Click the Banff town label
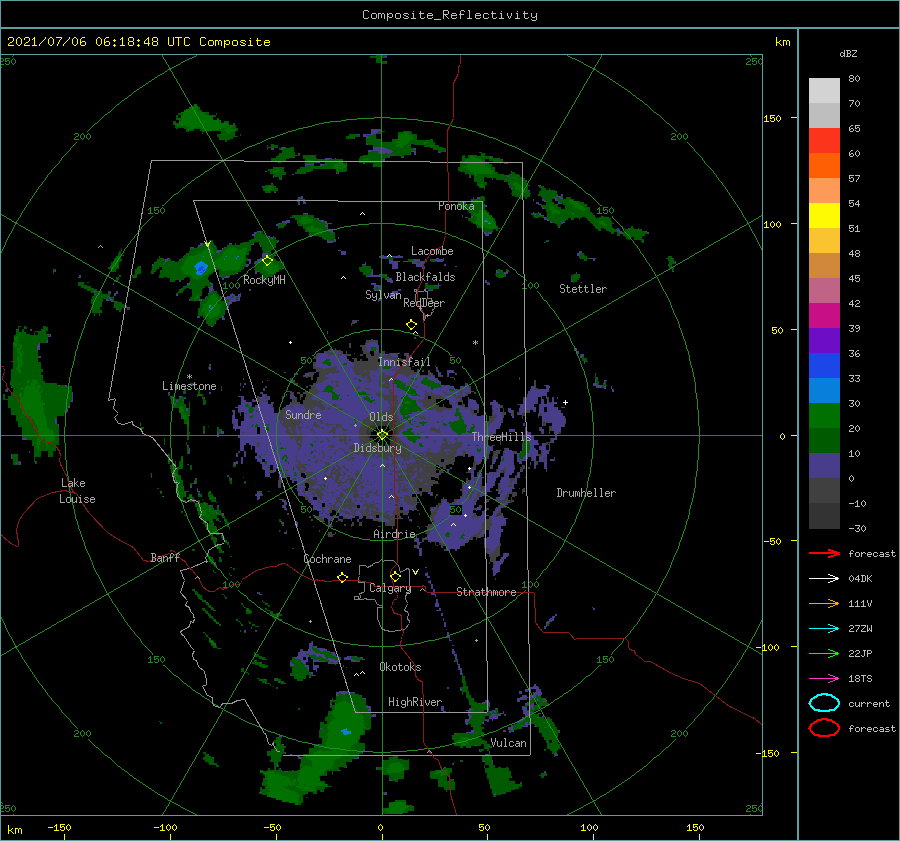The width and height of the screenshot is (900, 841). pos(165,557)
